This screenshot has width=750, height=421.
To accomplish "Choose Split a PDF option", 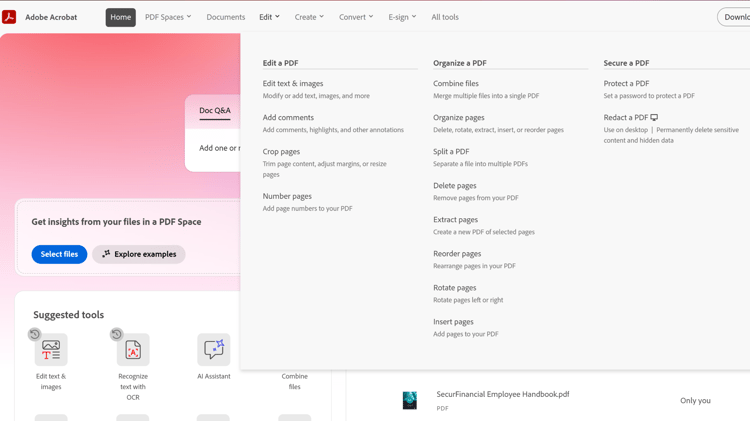I will click(x=451, y=152).
